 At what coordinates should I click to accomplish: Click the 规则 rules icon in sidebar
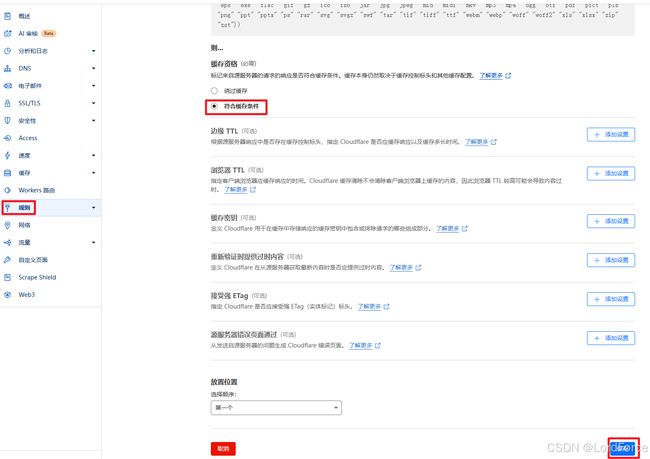[7, 208]
